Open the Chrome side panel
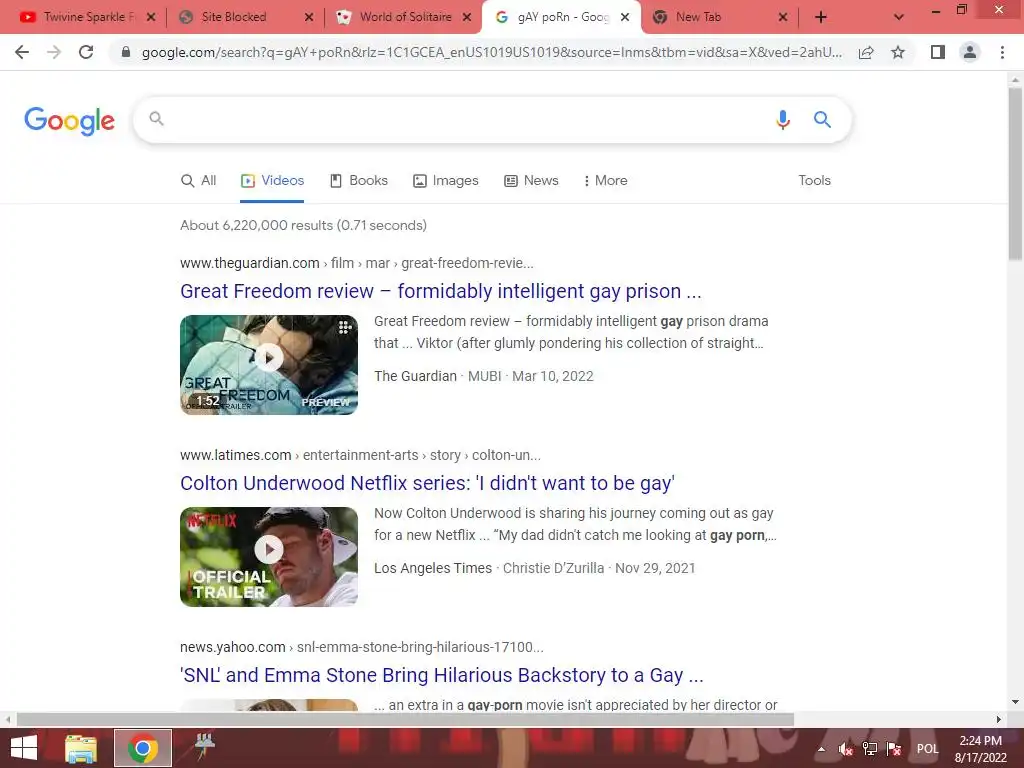 tap(938, 52)
